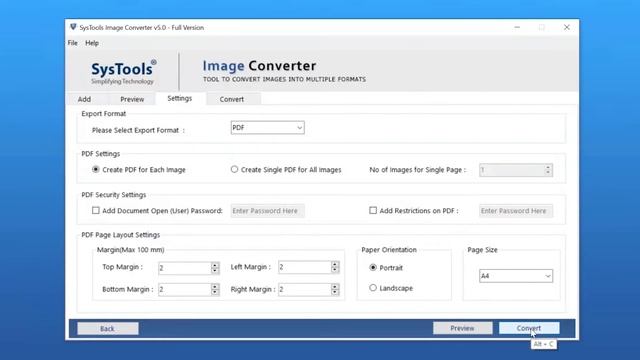Screen dimensions: 640x360
Task: Decrease Left Margin with down arrow
Action: (x=335, y=270)
